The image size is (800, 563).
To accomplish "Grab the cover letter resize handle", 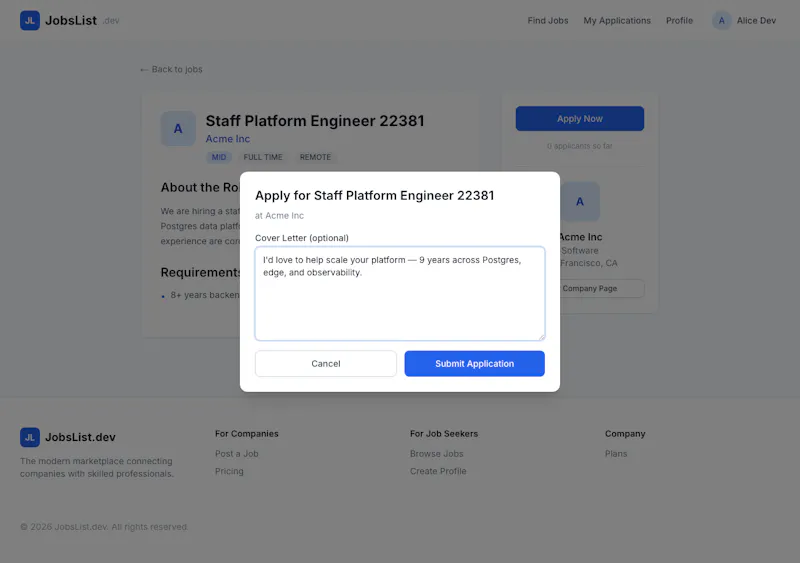I will point(542,337).
